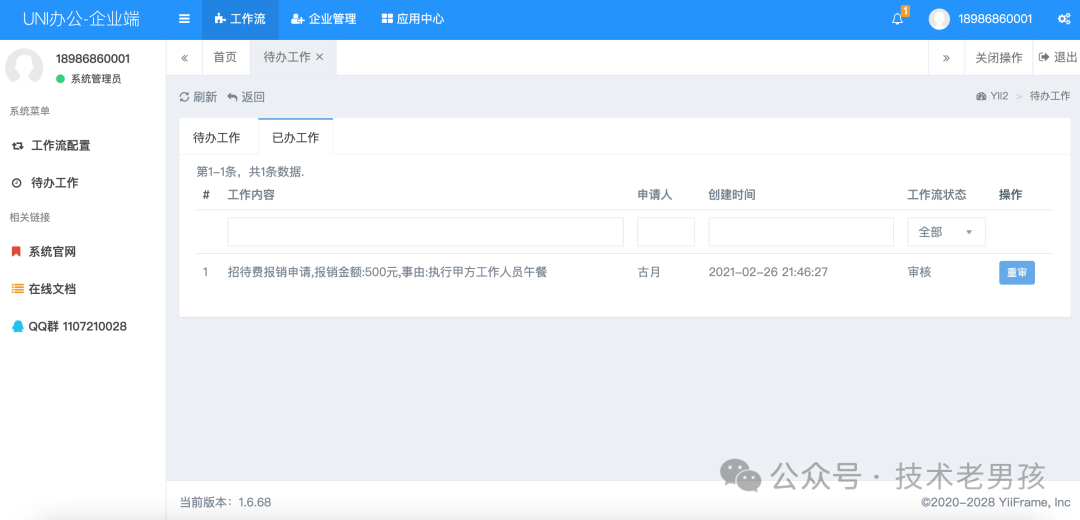Select the 首页 page tab
This screenshot has height=520, width=1080.
pos(225,58)
